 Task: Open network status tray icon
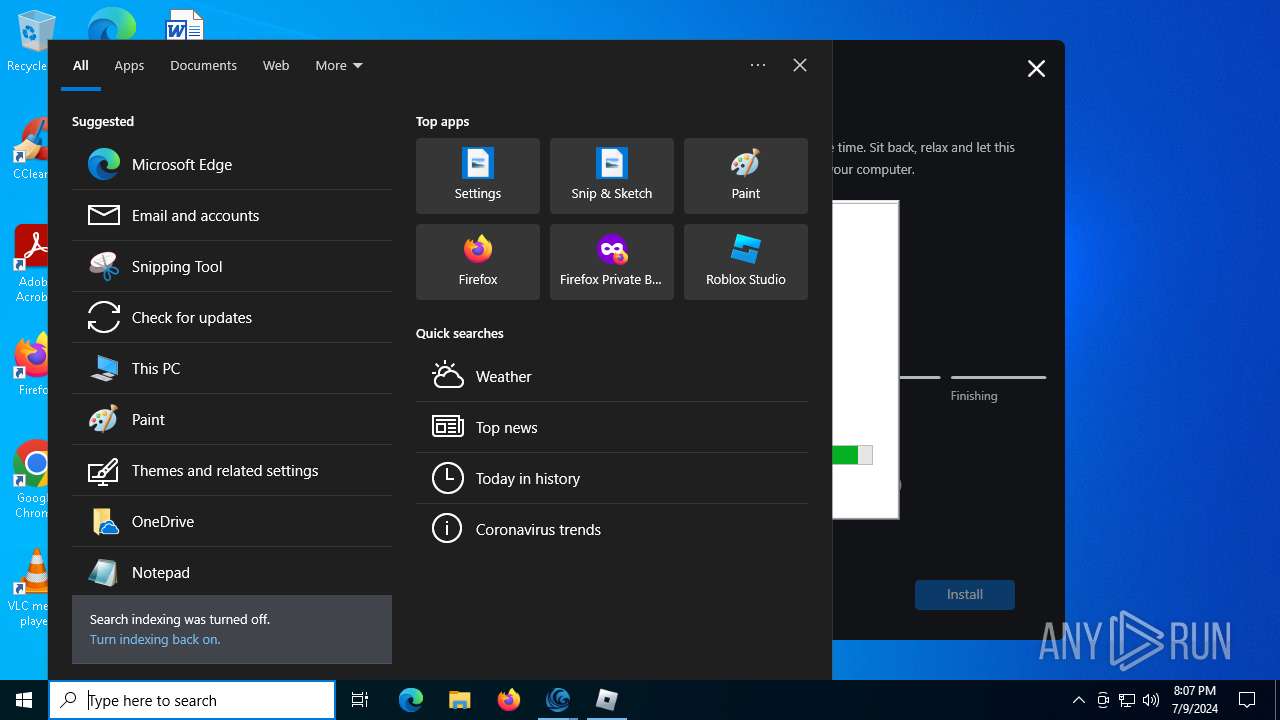(x=1127, y=700)
